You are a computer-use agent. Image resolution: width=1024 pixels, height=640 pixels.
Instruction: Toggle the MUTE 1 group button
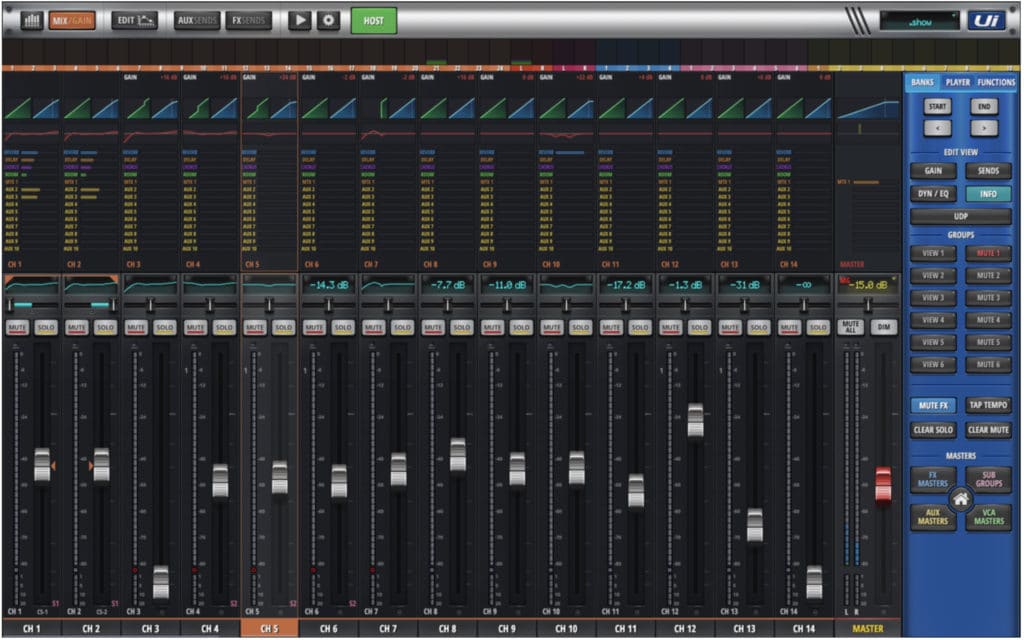[x=987, y=253]
